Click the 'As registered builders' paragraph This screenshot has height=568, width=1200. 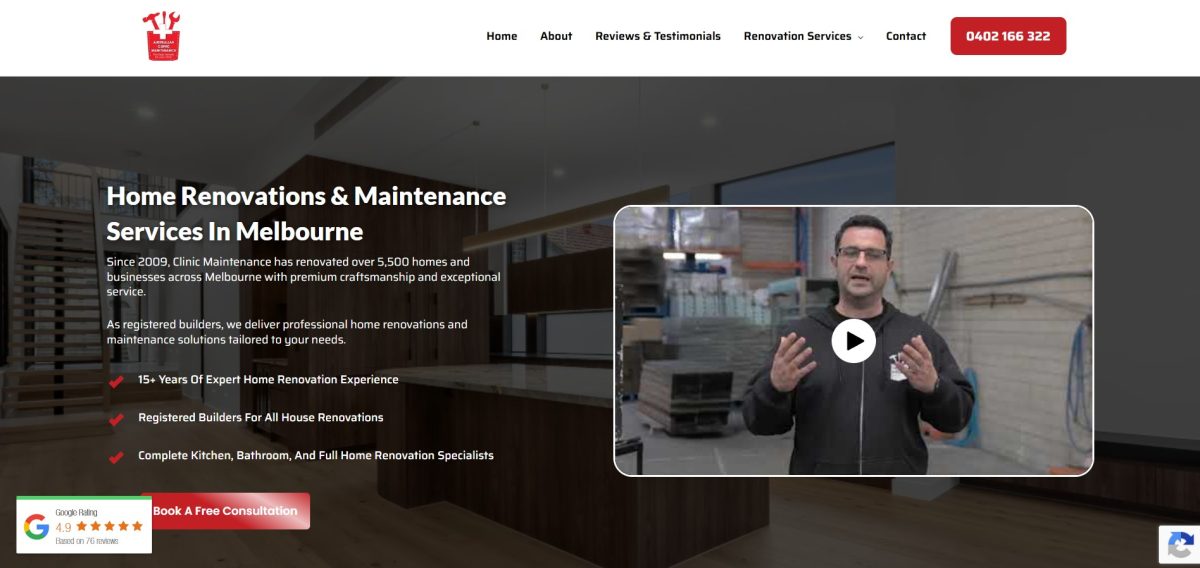point(287,332)
